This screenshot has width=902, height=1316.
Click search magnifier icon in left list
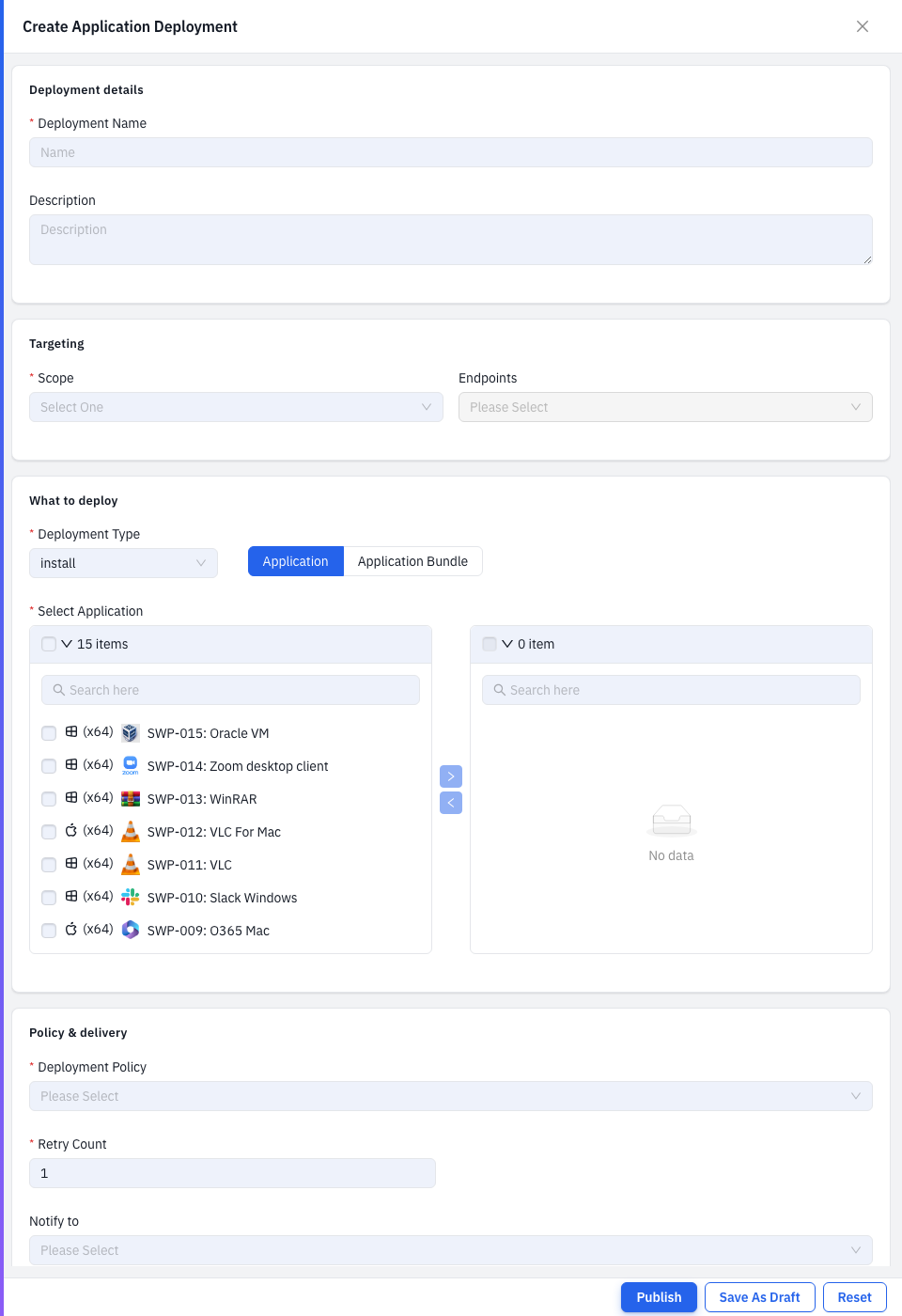click(x=59, y=690)
